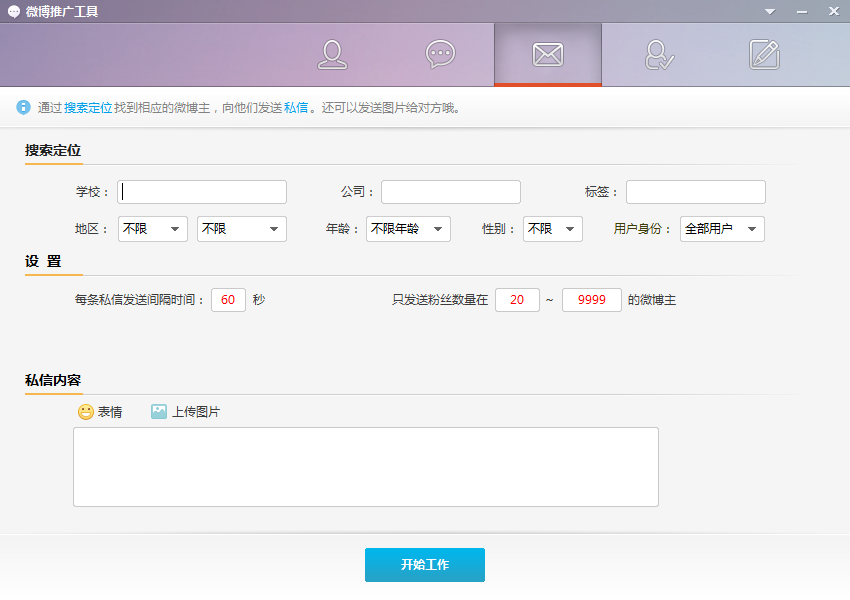The width and height of the screenshot is (850, 600).
Task: Click the 私信 link in the hint
Action: pos(296,108)
